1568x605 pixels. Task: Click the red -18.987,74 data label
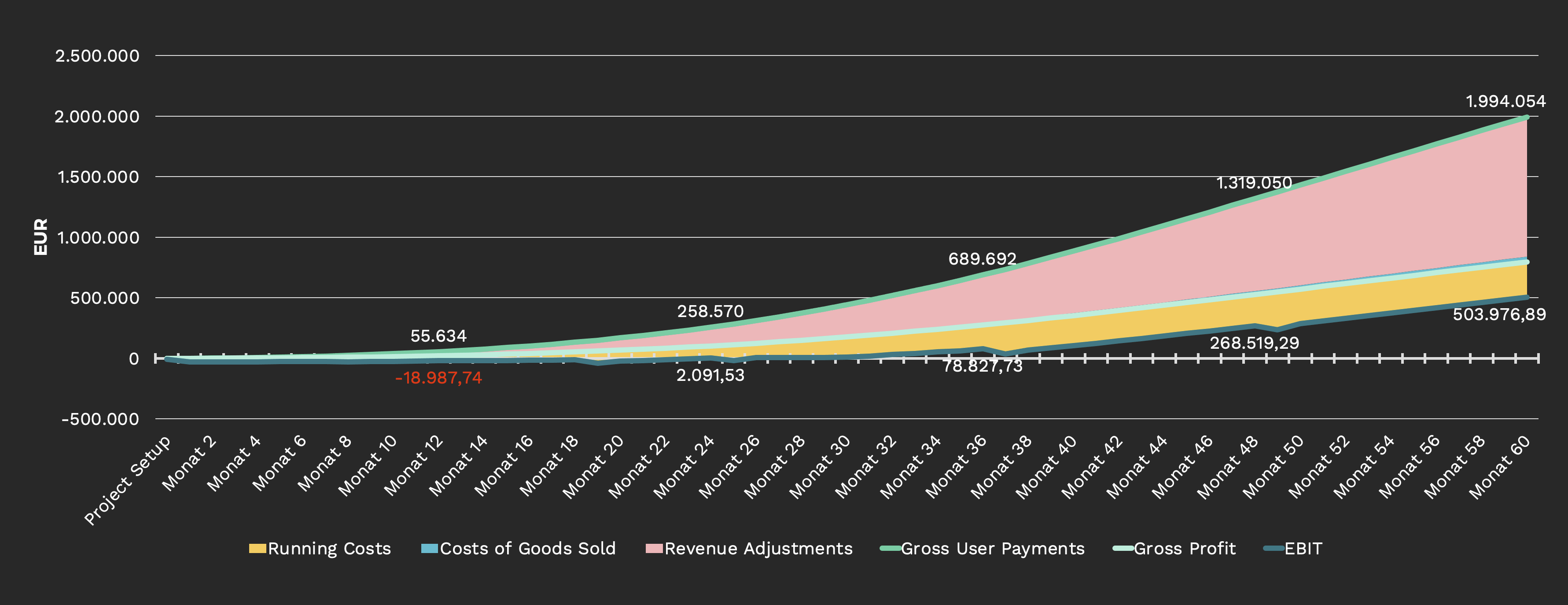438,378
